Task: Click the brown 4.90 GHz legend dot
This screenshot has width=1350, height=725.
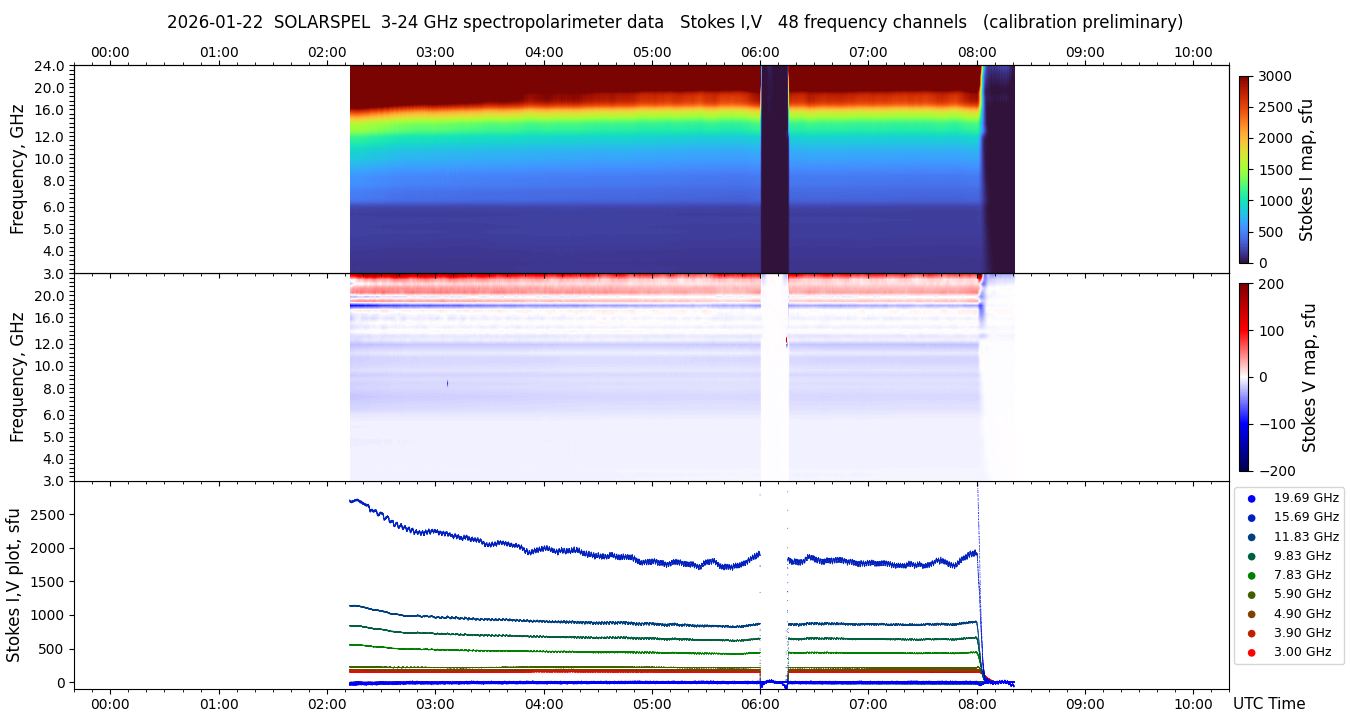Action: (1251, 614)
